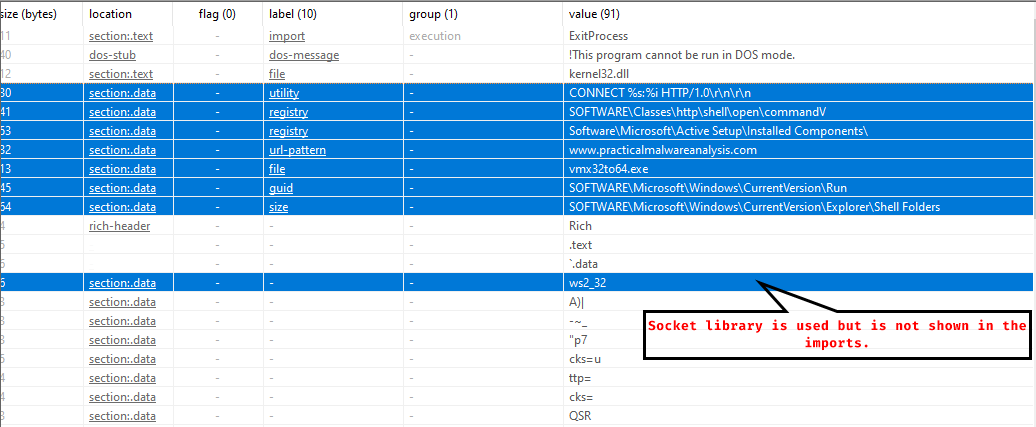This screenshot has height=427, width=1036.
Task: Click the label (10) column header
Action: tap(292, 14)
